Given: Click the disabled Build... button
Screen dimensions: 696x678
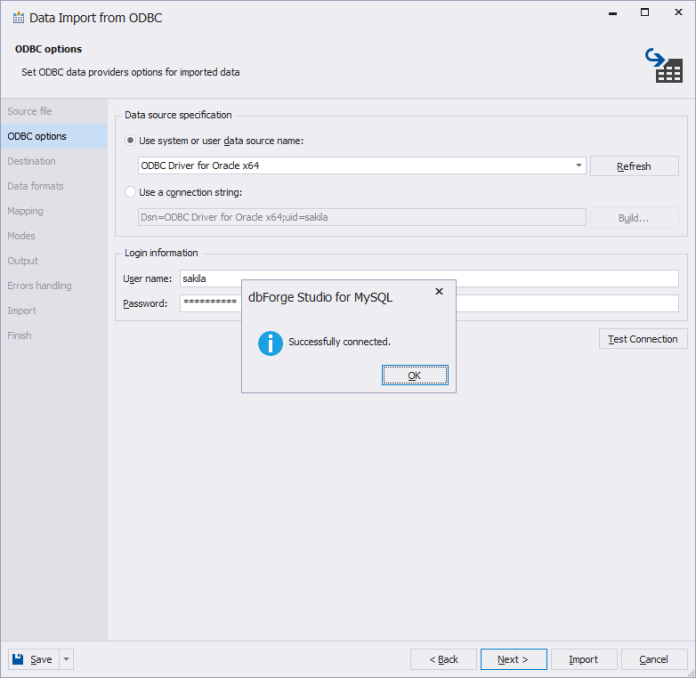Looking at the screenshot, I should point(634,218).
